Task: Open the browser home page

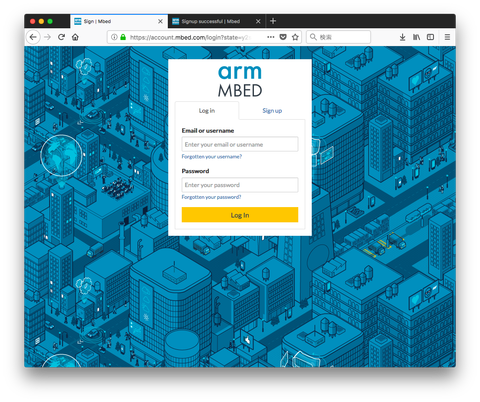Action: [75, 37]
